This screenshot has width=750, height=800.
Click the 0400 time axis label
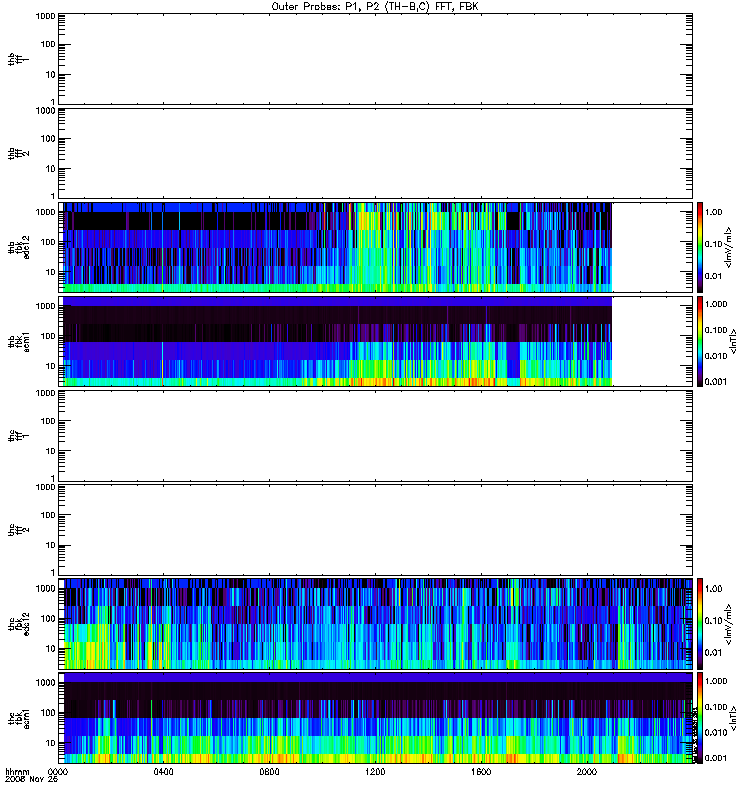[x=164, y=771]
